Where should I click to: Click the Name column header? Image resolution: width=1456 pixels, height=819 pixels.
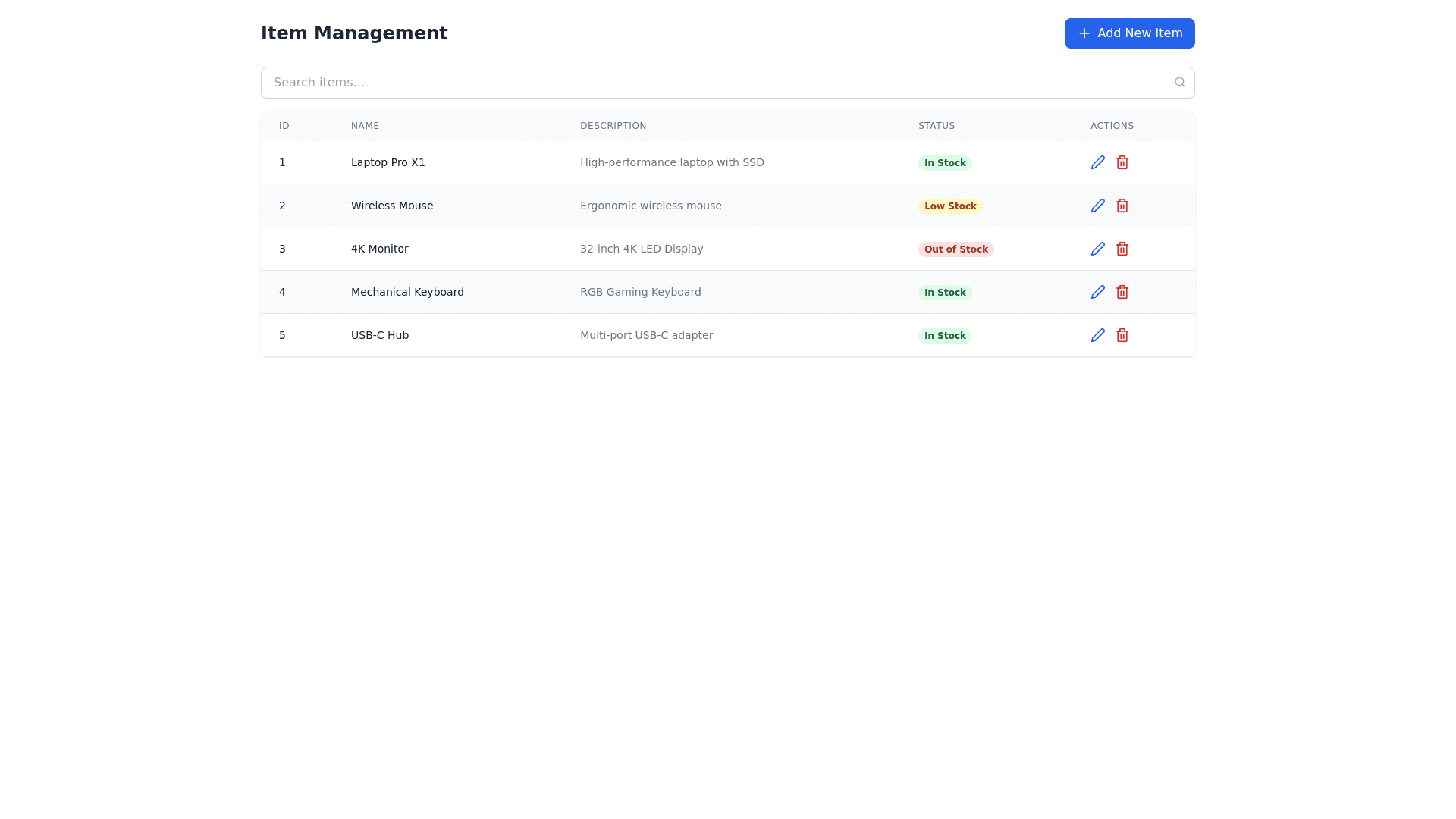pyautogui.click(x=365, y=126)
